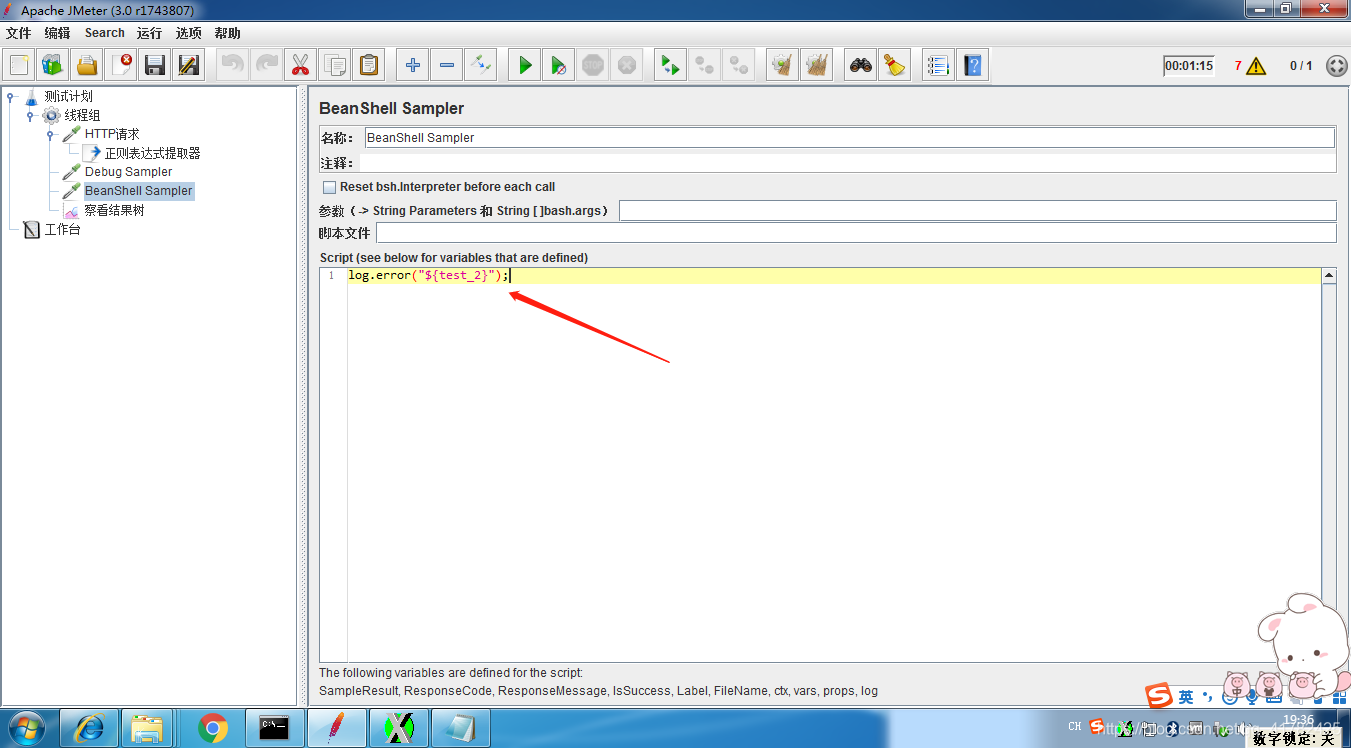Clear the results with the broom icon

tap(783, 66)
